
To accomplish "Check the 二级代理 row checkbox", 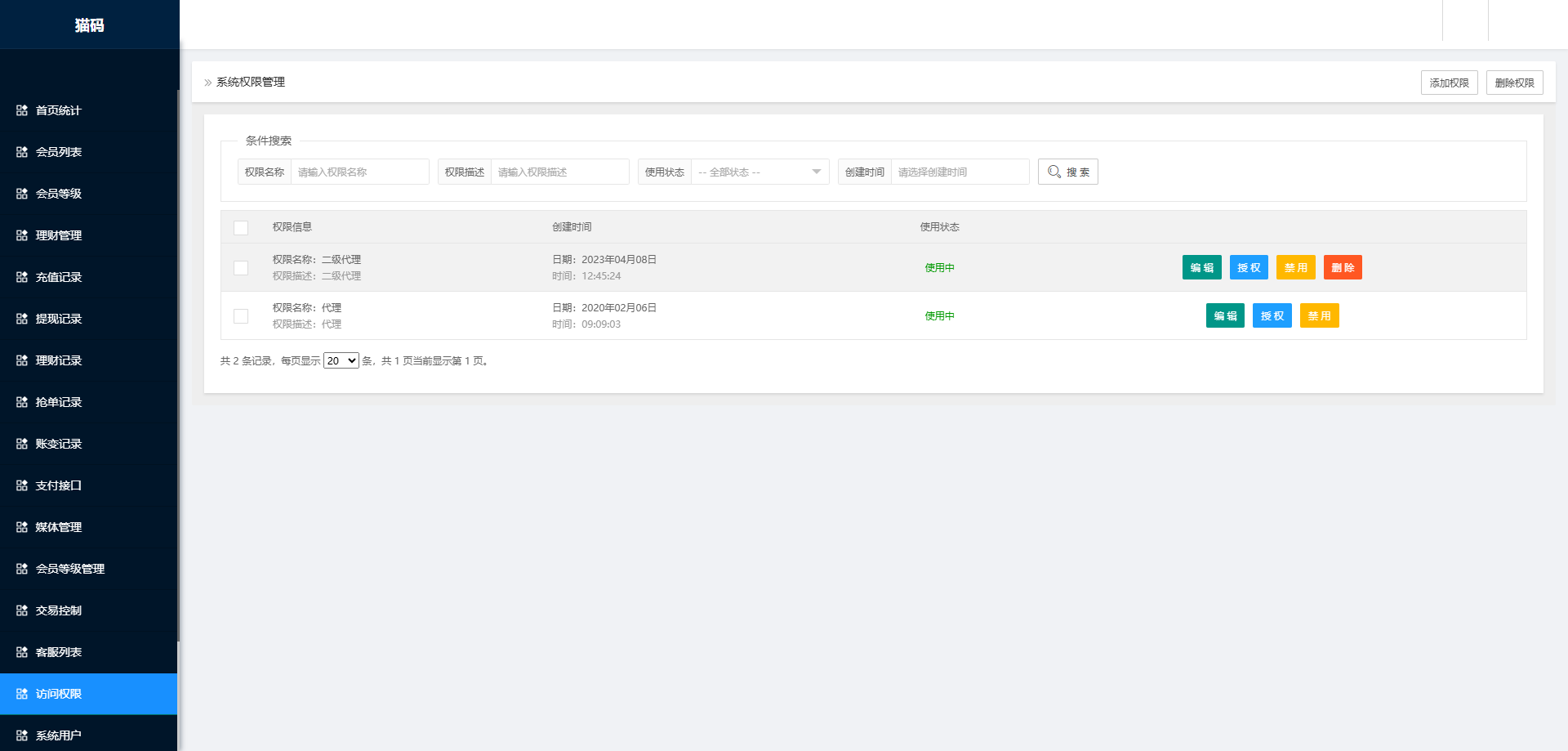I will [240, 267].
